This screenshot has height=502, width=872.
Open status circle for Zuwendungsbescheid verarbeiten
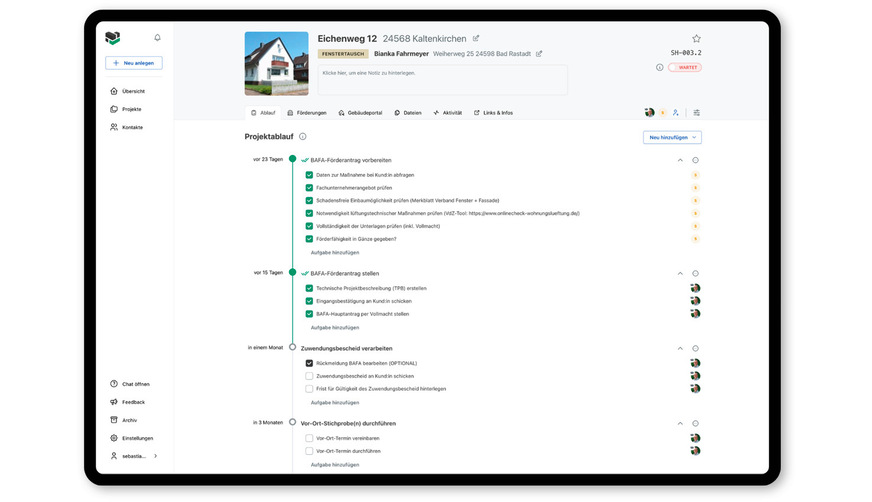tap(695, 349)
